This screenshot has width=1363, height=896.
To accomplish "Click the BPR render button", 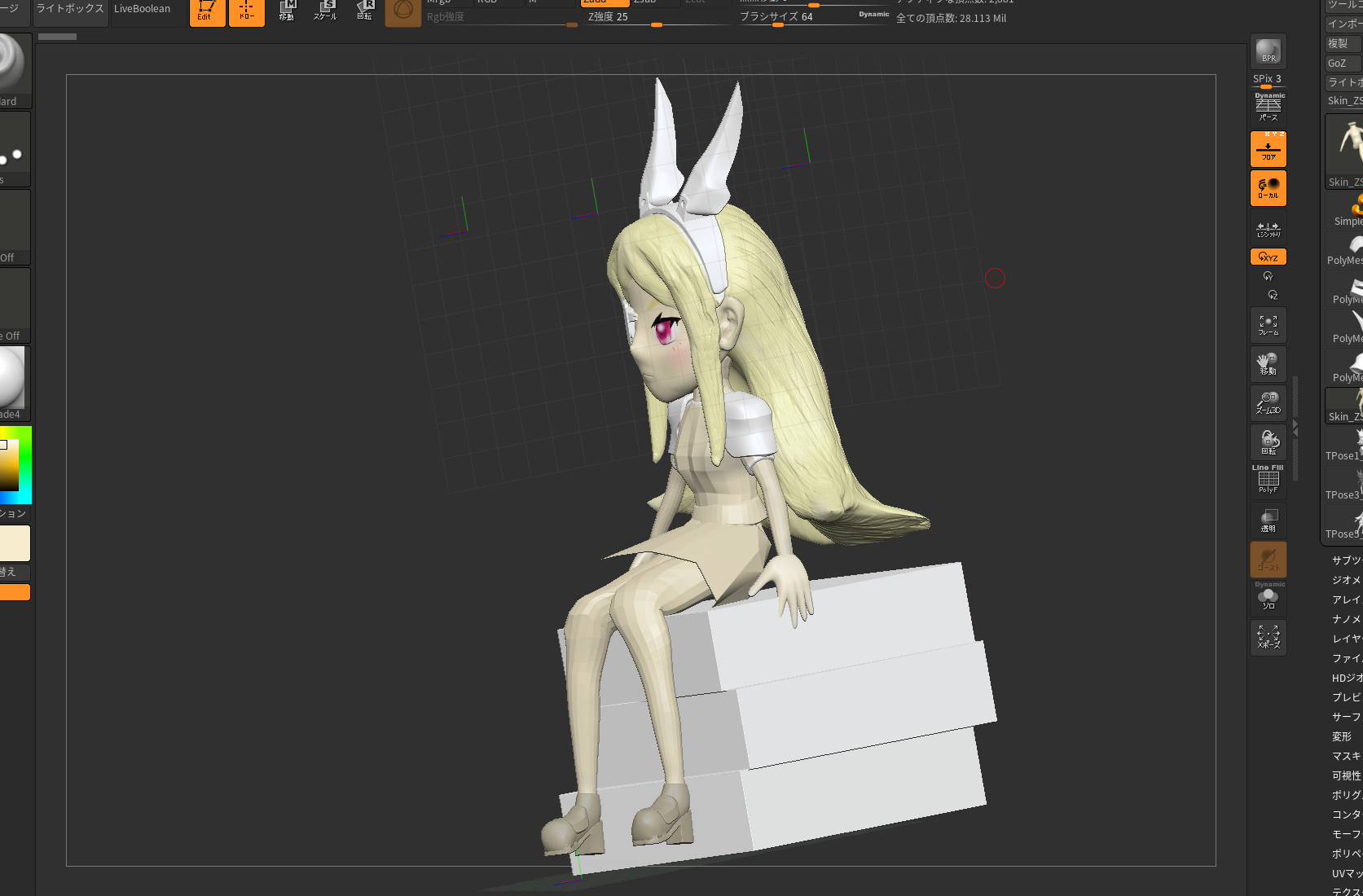I will coord(1268,51).
